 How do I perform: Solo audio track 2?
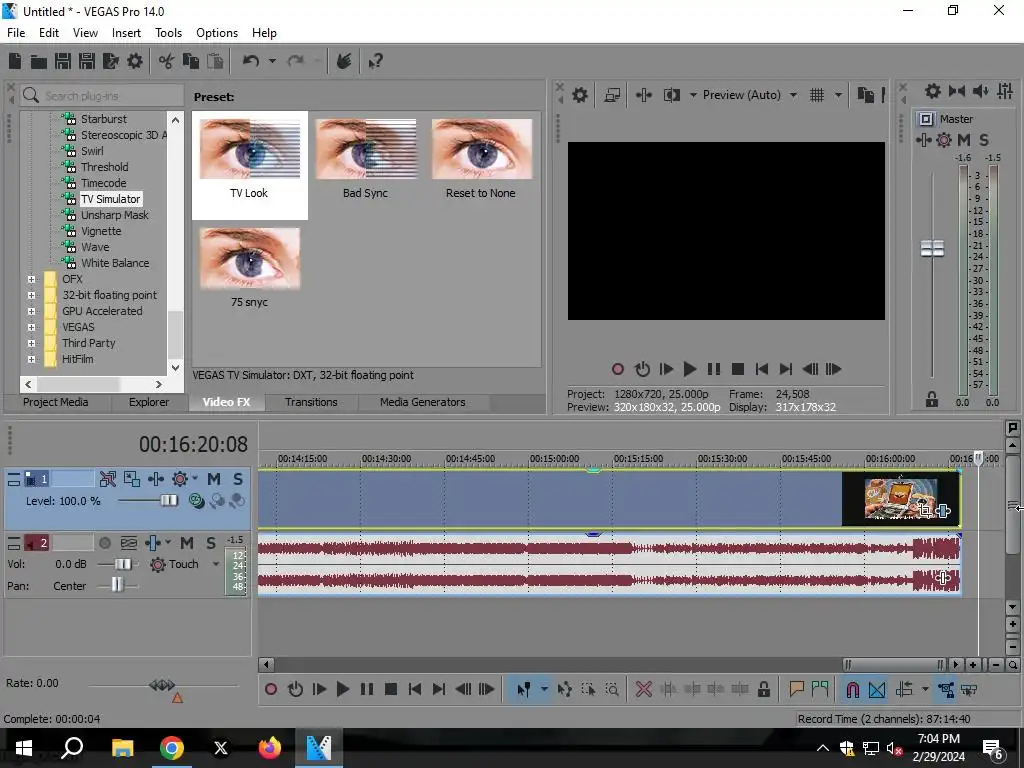coord(211,543)
